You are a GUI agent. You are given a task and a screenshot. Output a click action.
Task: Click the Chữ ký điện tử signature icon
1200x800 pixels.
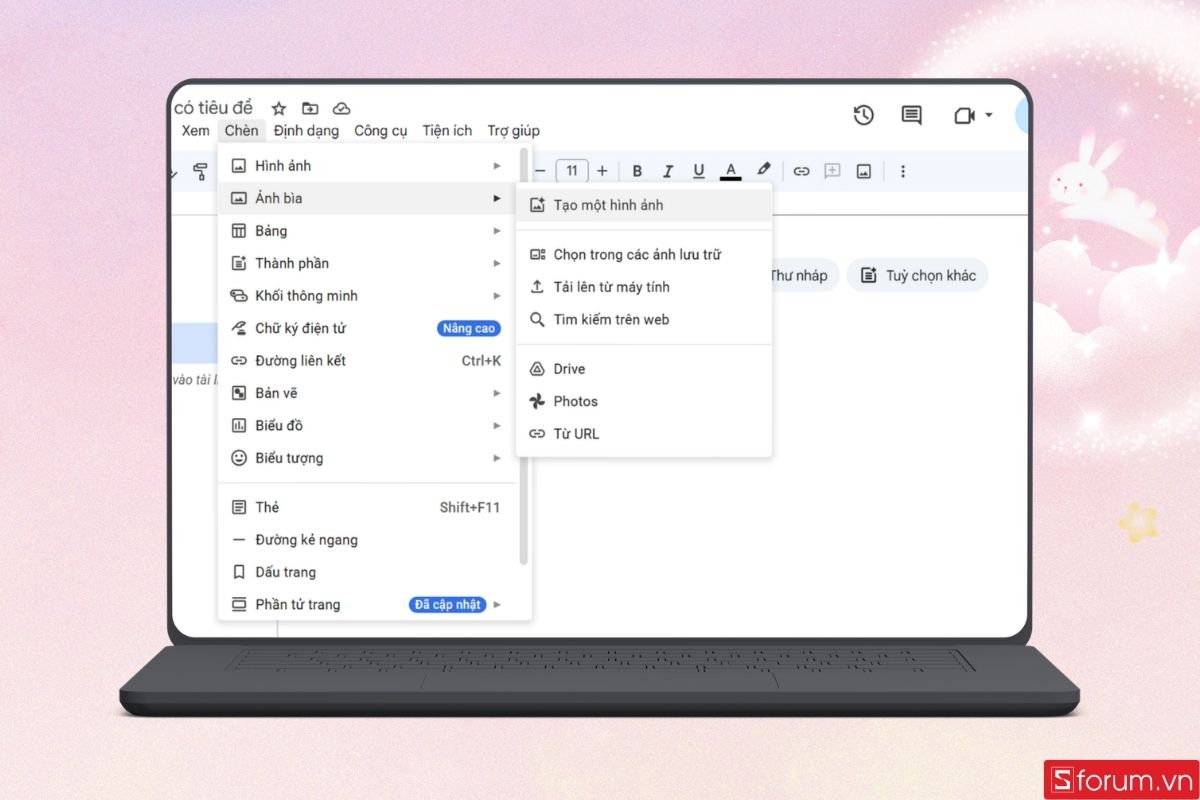tap(238, 328)
